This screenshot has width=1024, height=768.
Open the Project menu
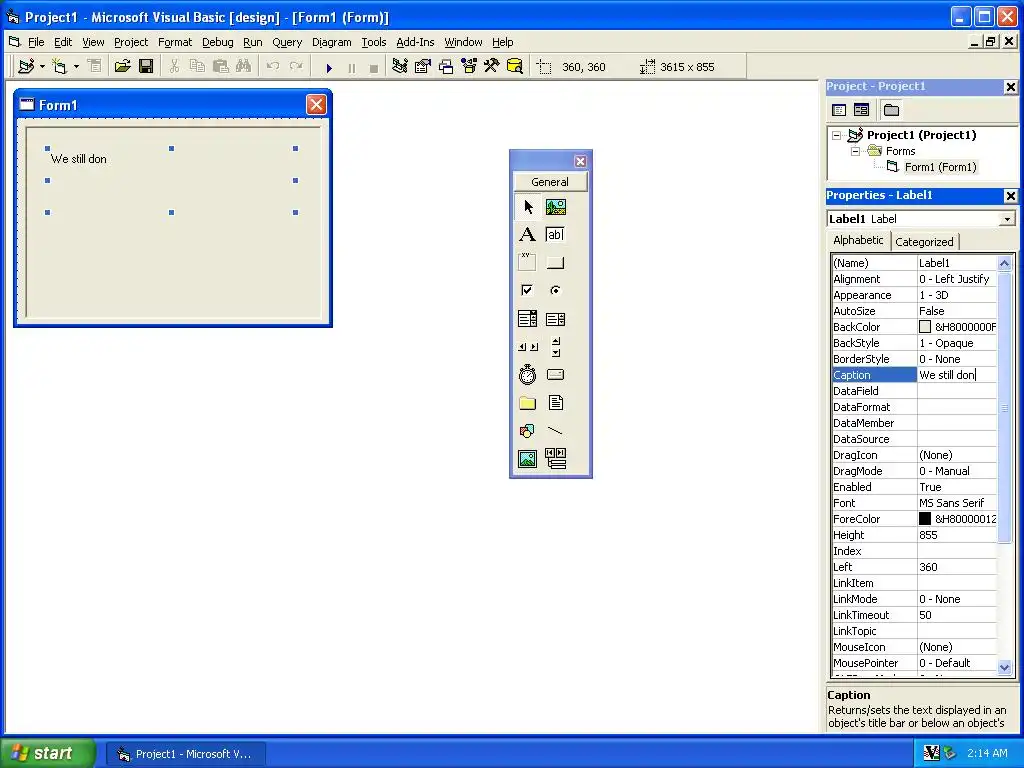[131, 42]
